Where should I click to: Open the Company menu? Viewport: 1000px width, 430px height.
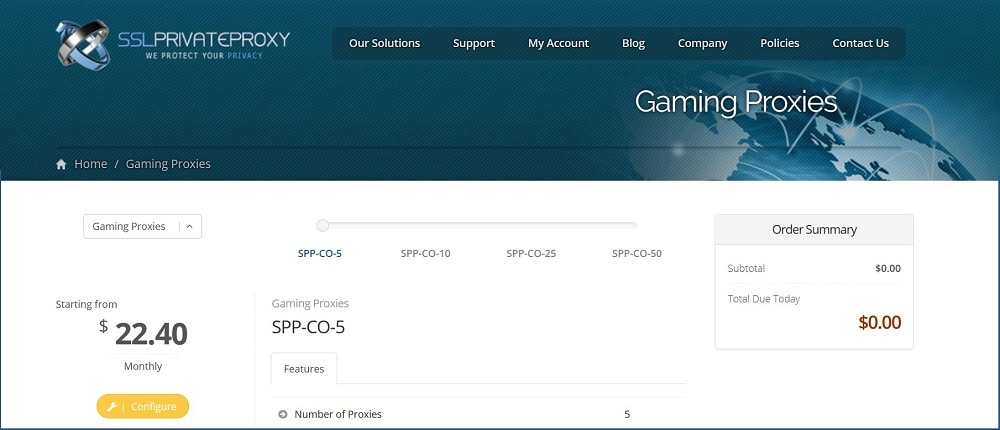point(702,43)
